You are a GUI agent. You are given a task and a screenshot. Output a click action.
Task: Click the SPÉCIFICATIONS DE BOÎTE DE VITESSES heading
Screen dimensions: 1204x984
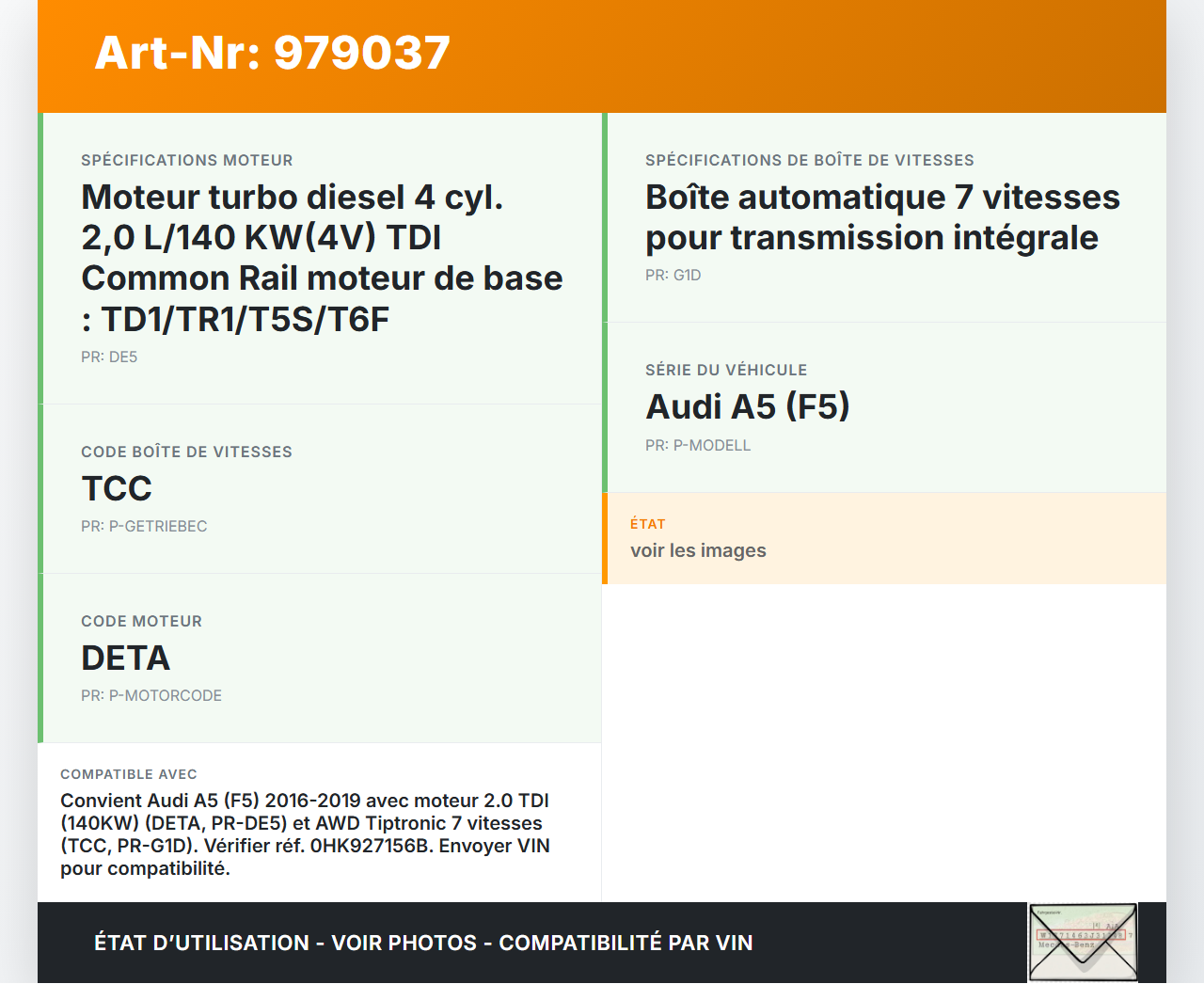[x=810, y=161]
